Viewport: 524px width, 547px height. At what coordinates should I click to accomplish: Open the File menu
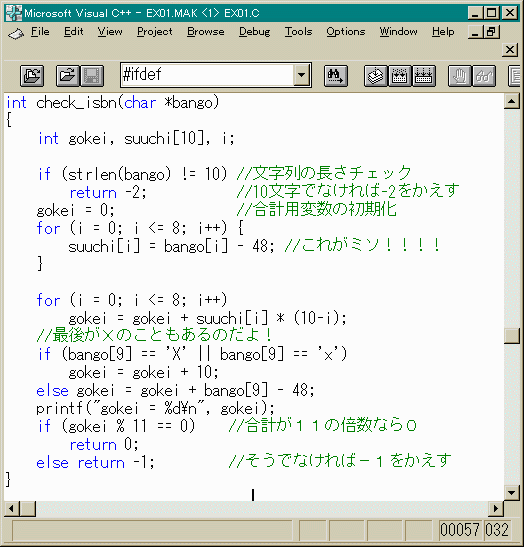40,32
